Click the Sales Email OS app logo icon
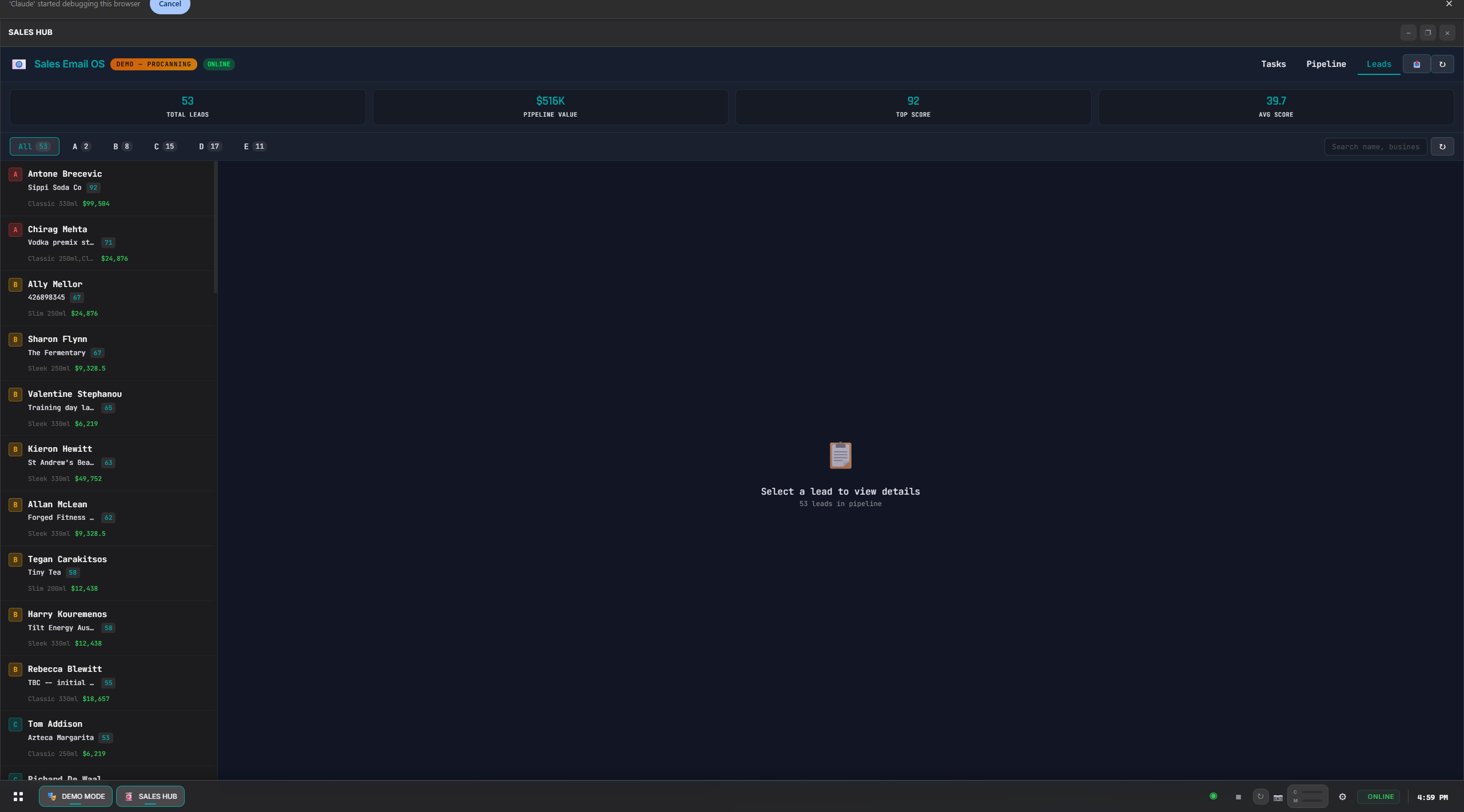Screen dimensions: 1464x812 [19, 64]
